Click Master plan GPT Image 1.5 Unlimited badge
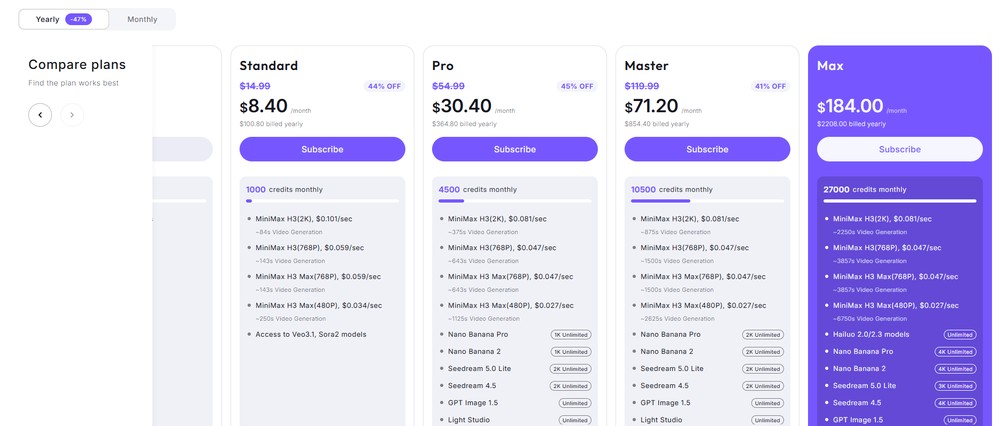This screenshot has width=1000, height=426. point(768,403)
